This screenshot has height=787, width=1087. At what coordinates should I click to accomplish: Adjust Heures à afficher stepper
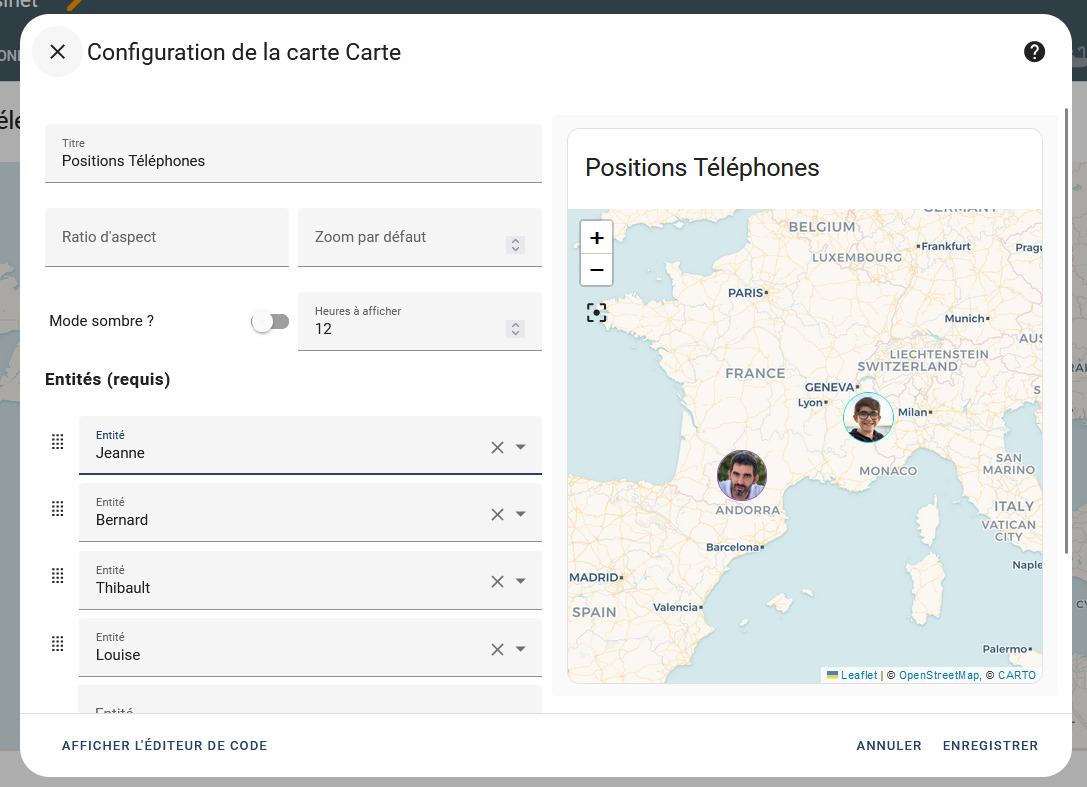[x=515, y=329]
